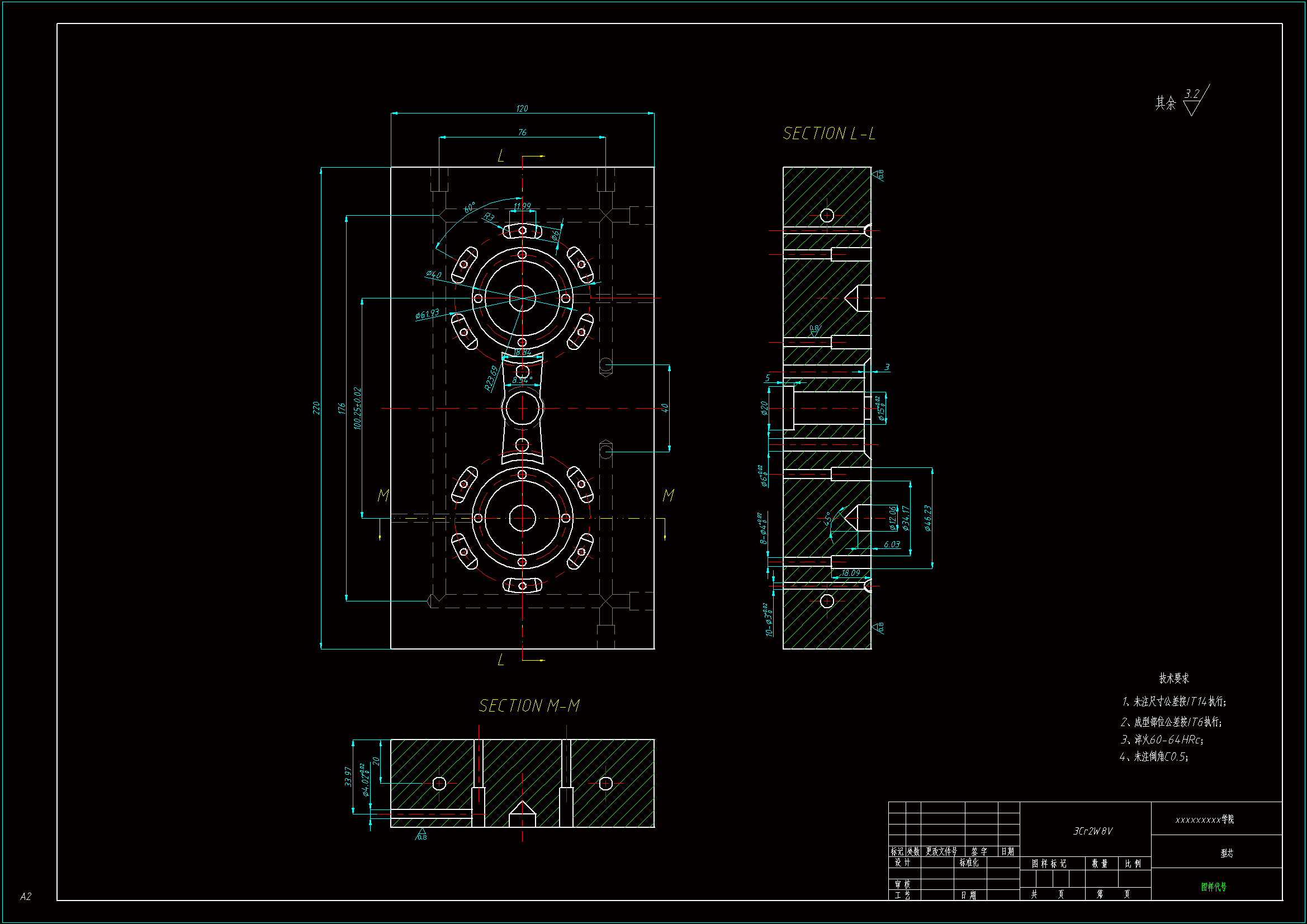Select the 100.25±0.02 dimension text
Screen dimensions: 1307x924
(x=357, y=408)
